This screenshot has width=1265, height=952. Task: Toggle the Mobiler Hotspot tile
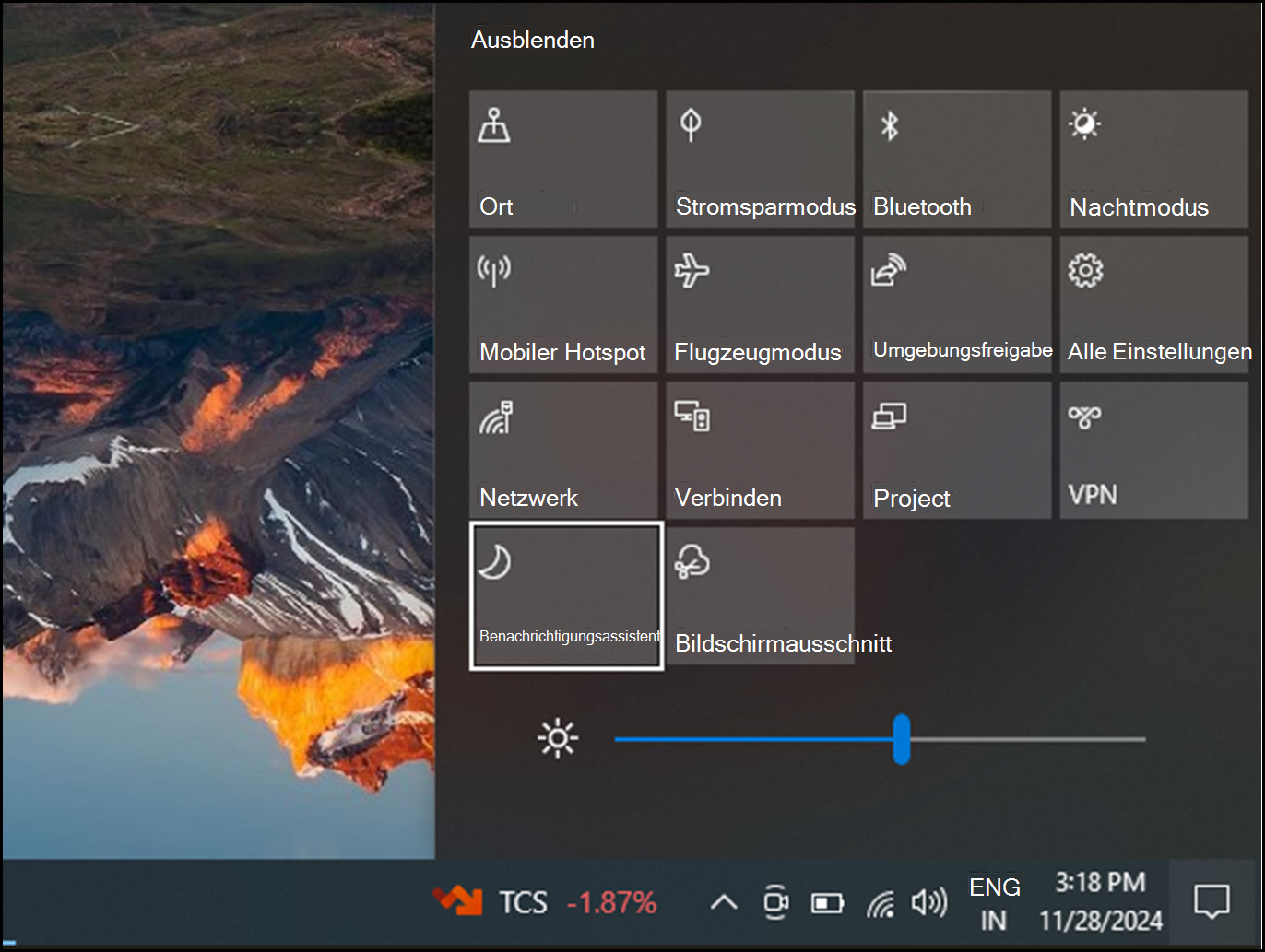(563, 304)
